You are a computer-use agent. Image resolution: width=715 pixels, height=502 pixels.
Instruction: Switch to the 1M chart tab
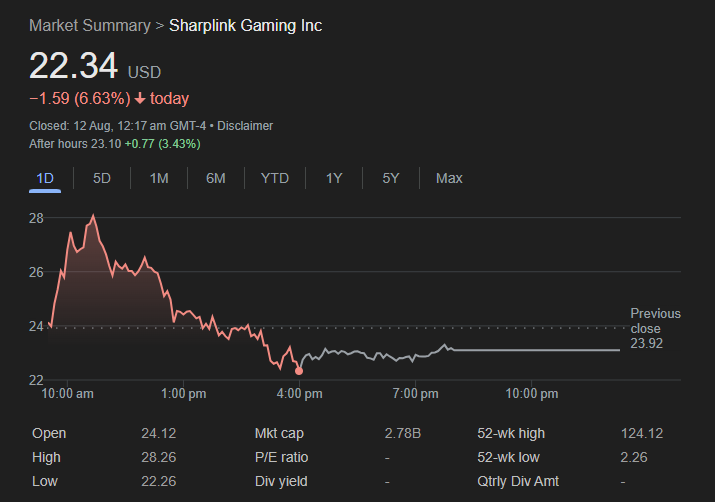pos(159,178)
